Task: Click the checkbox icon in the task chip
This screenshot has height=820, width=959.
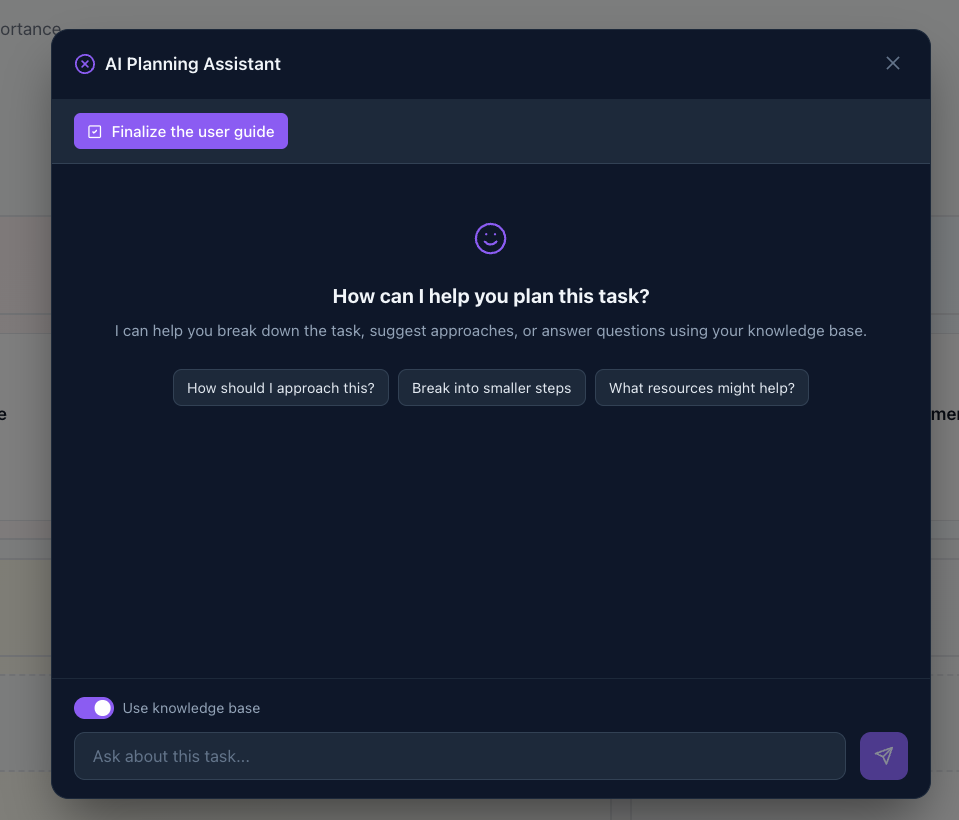Action: pos(95,132)
